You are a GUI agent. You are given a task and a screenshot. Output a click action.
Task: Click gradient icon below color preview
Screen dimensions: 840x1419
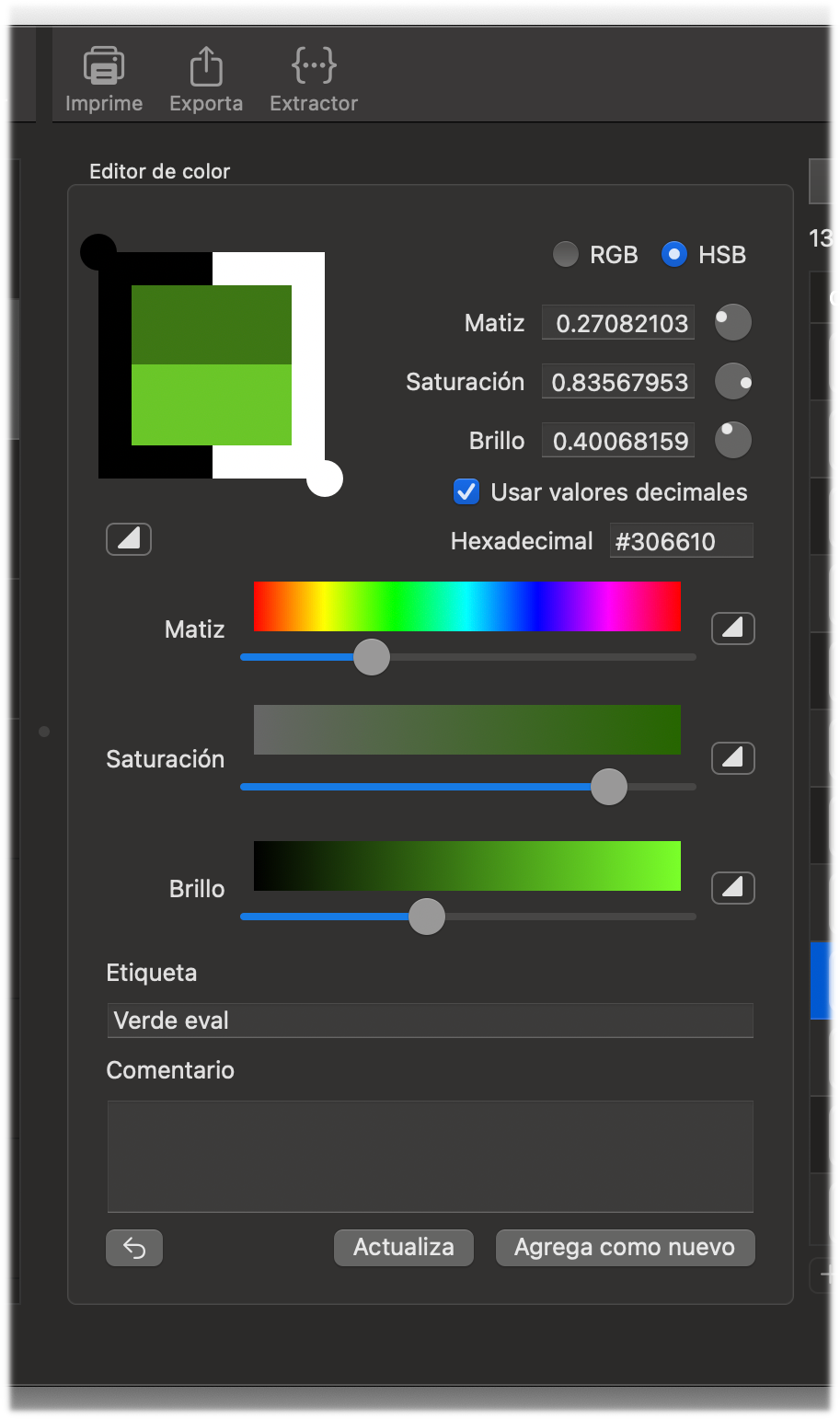(x=129, y=539)
